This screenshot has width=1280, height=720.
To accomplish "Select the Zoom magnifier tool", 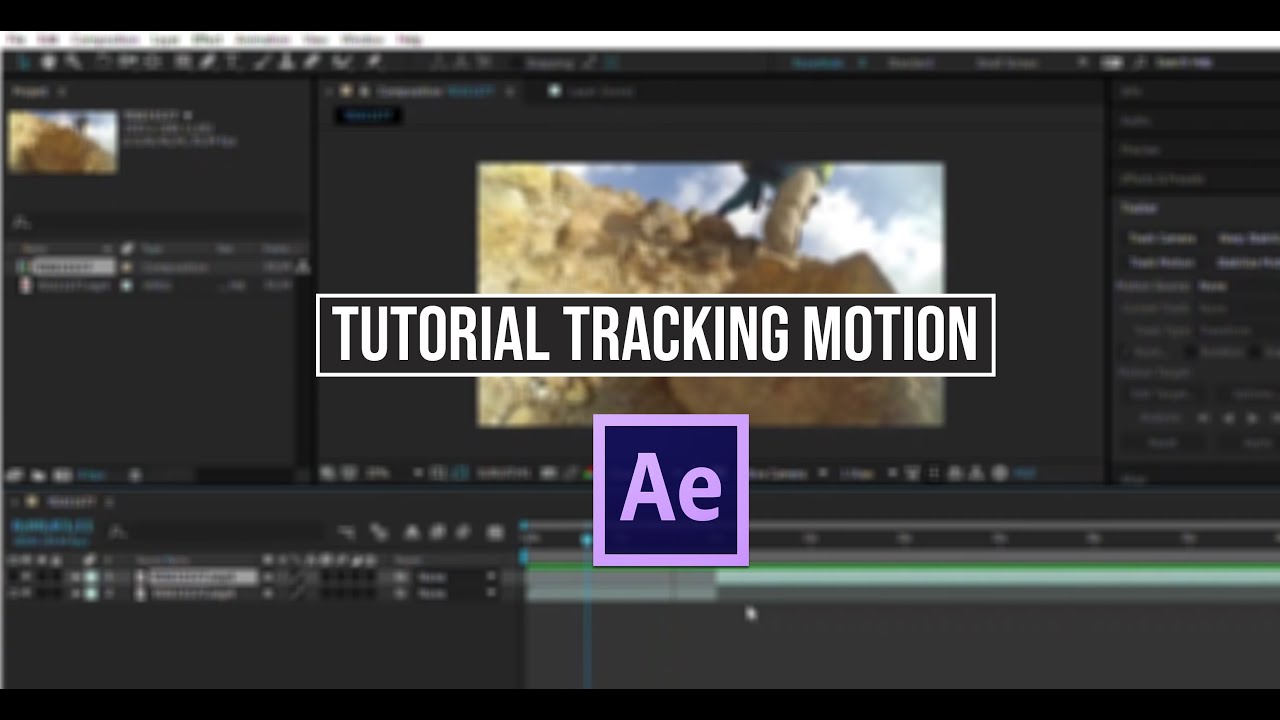I will [72, 62].
